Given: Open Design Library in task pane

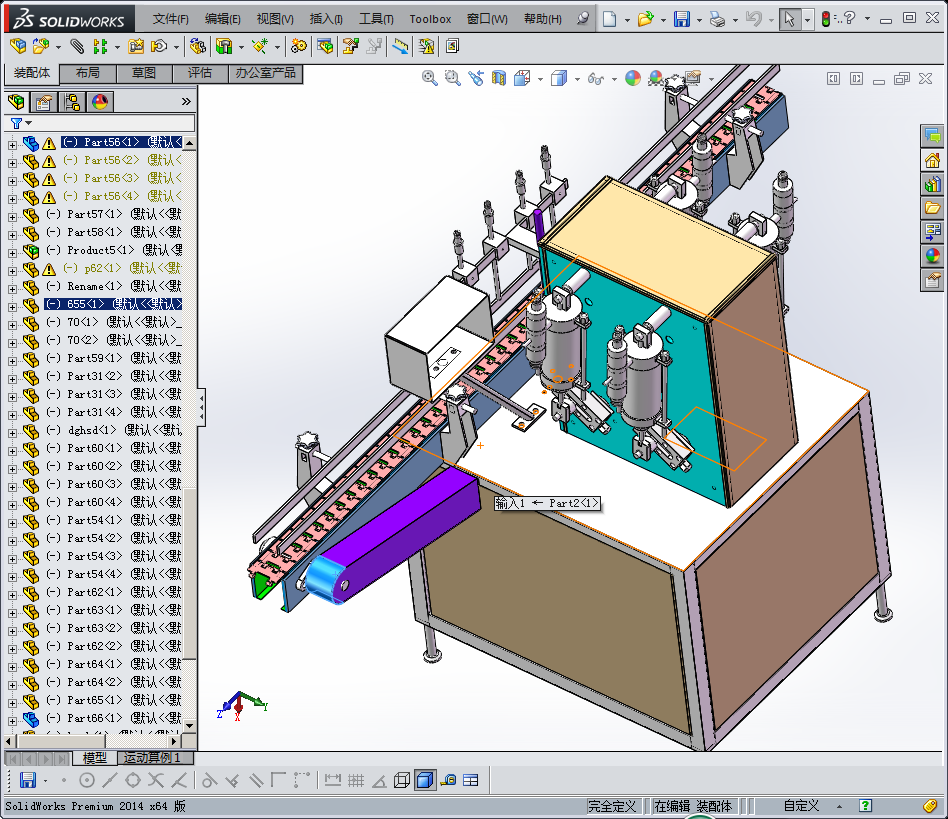Looking at the screenshot, I should (x=932, y=184).
